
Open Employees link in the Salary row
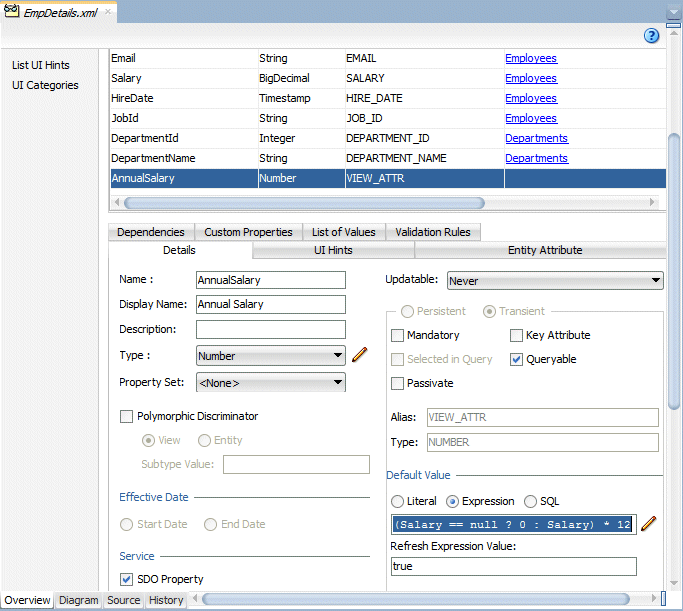(531, 78)
